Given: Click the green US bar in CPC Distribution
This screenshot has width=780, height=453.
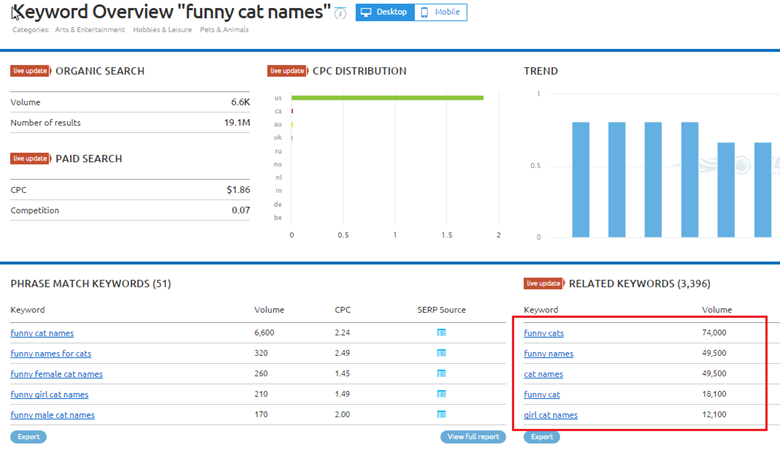Looking at the screenshot, I should [387, 98].
